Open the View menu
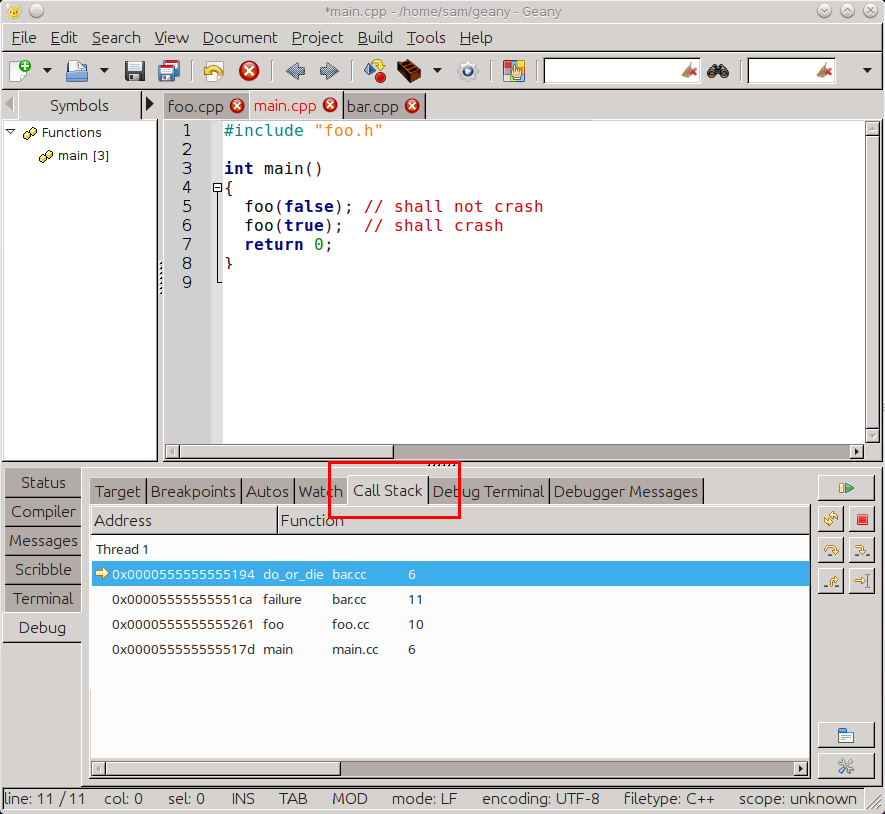Screen dimensions: 885x814 point(172,38)
